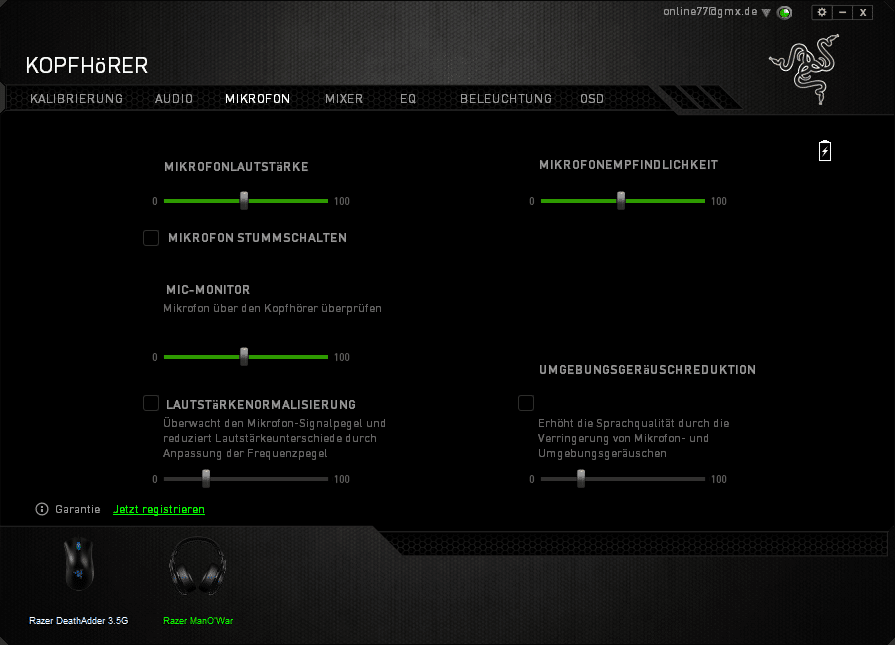Click the Mikrofonlautstärke slider handle
The width and height of the screenshot is (895, 645).
244,201
